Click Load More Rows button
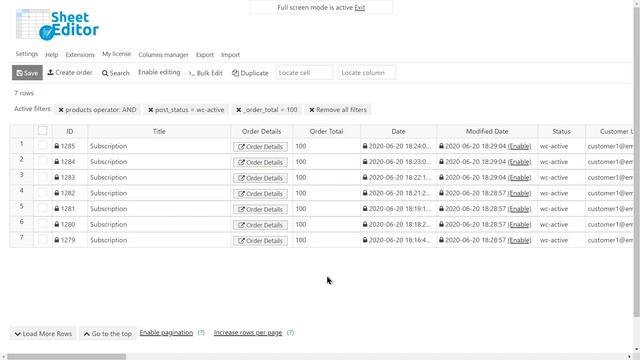This screenshot has height=360, width=640. pyautogui.click(x=43, y=333)
